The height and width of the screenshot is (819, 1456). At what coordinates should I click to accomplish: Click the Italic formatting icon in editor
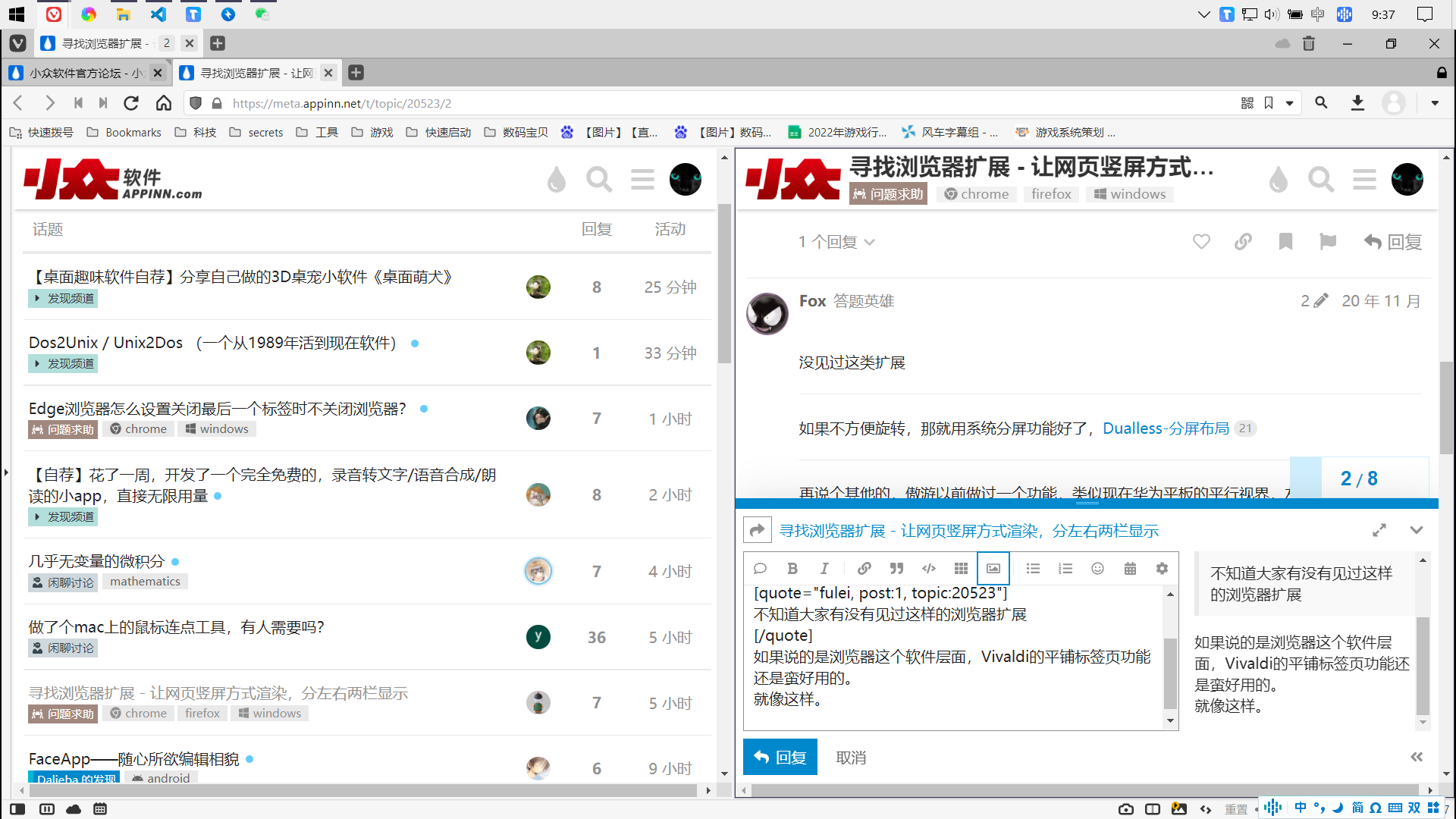click(824, 569)
